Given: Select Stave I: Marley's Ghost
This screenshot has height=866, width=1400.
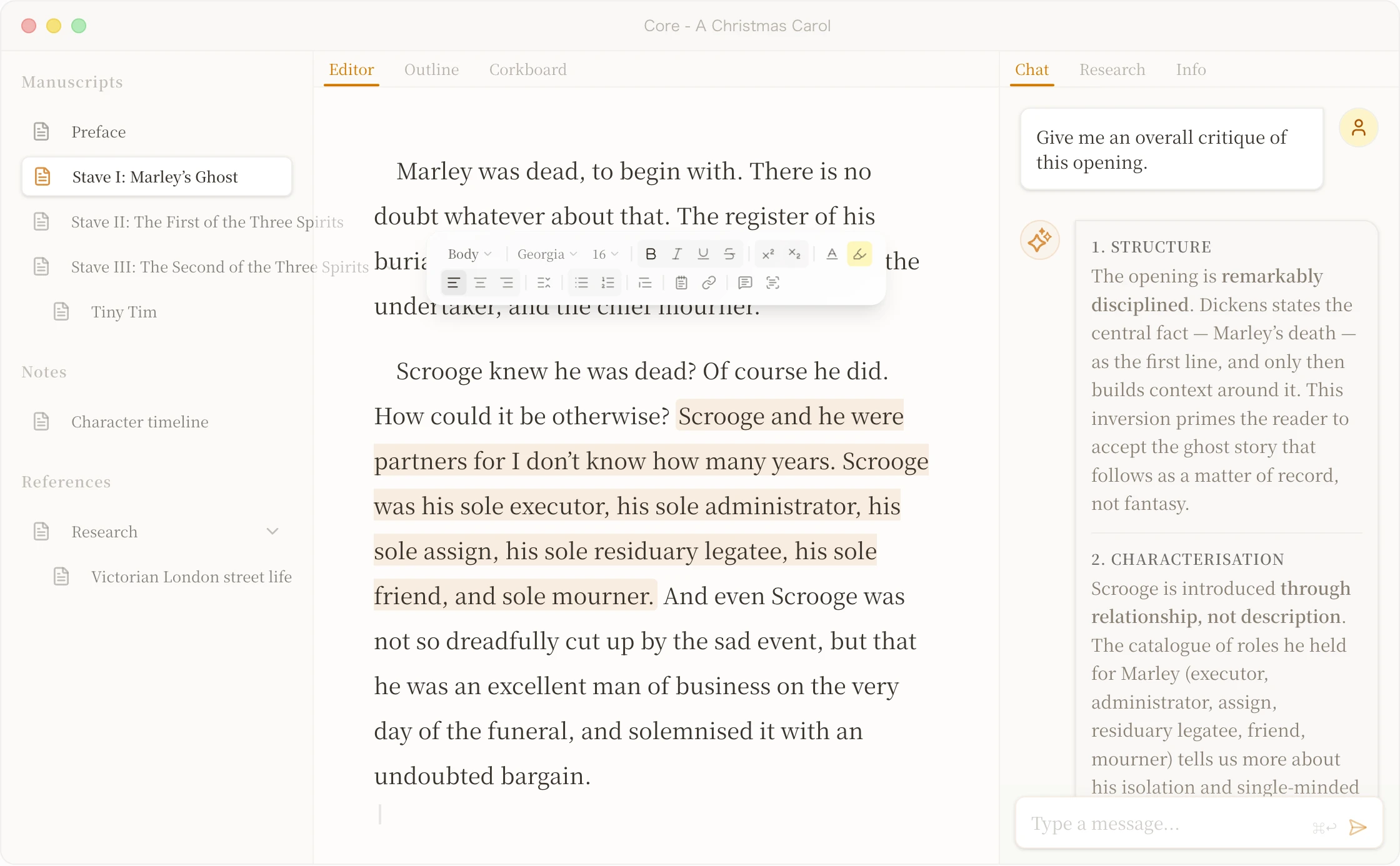Looking at the screenshot, I should [x=157, y=177].
